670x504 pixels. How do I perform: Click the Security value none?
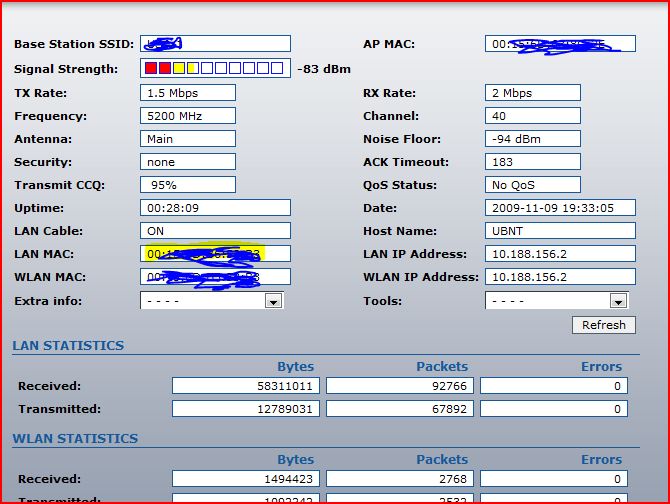188,162
